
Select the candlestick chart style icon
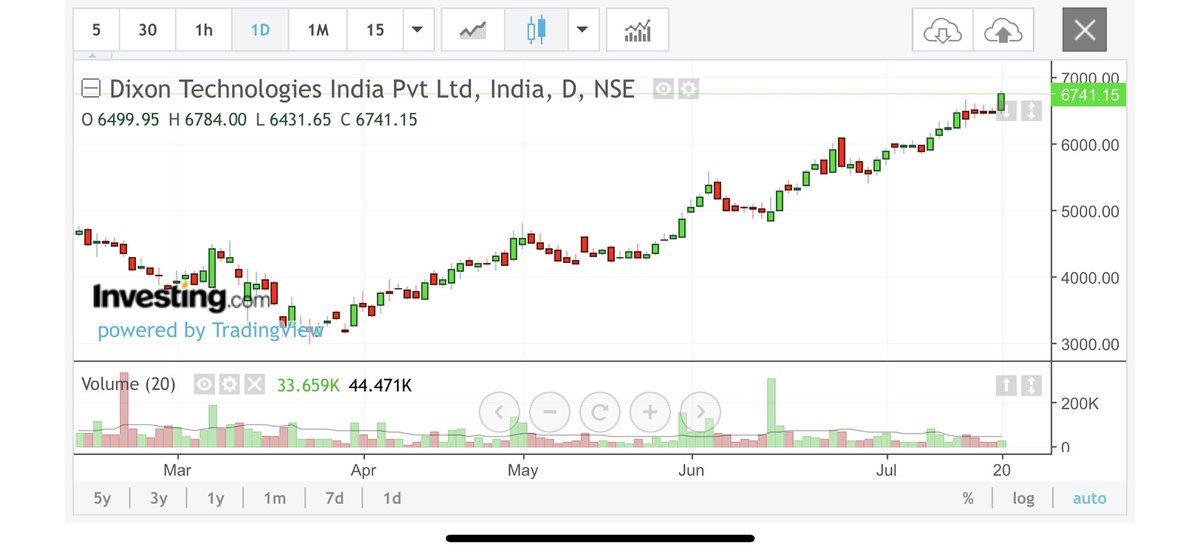(x=537, y=30)
